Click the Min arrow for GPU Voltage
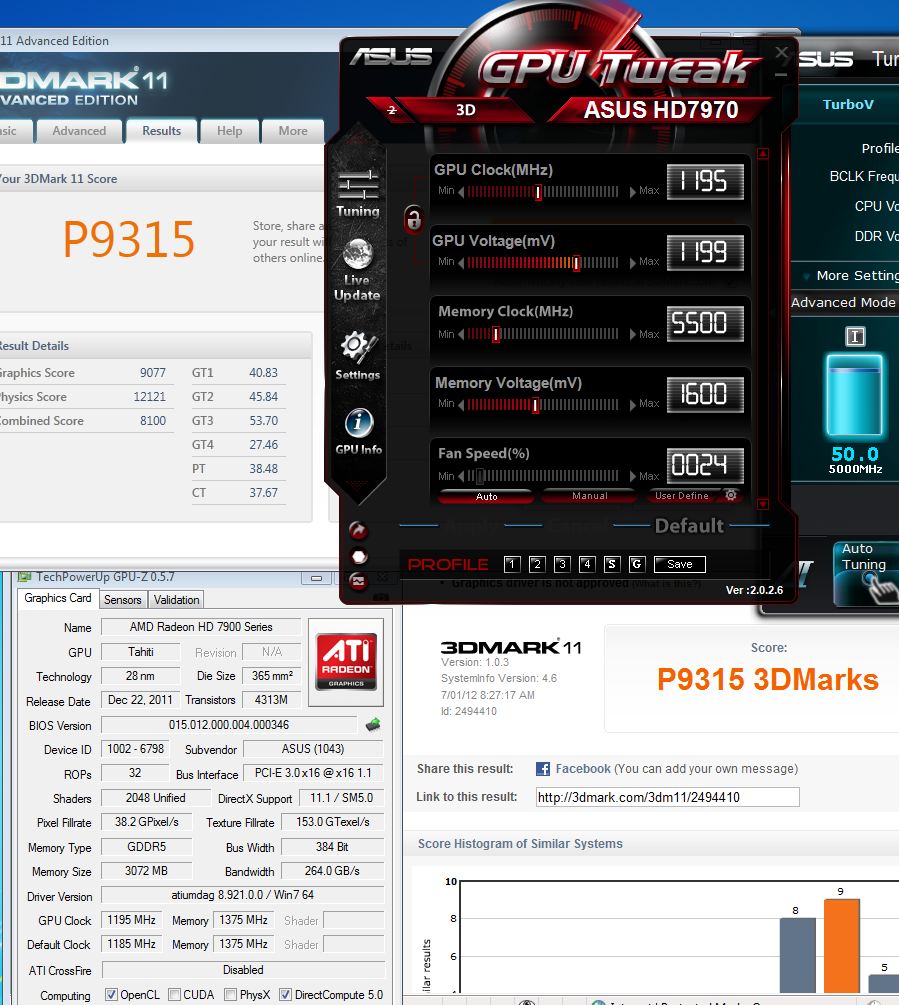The height and width of the screenshot is (1005, 899). [461, 262]
